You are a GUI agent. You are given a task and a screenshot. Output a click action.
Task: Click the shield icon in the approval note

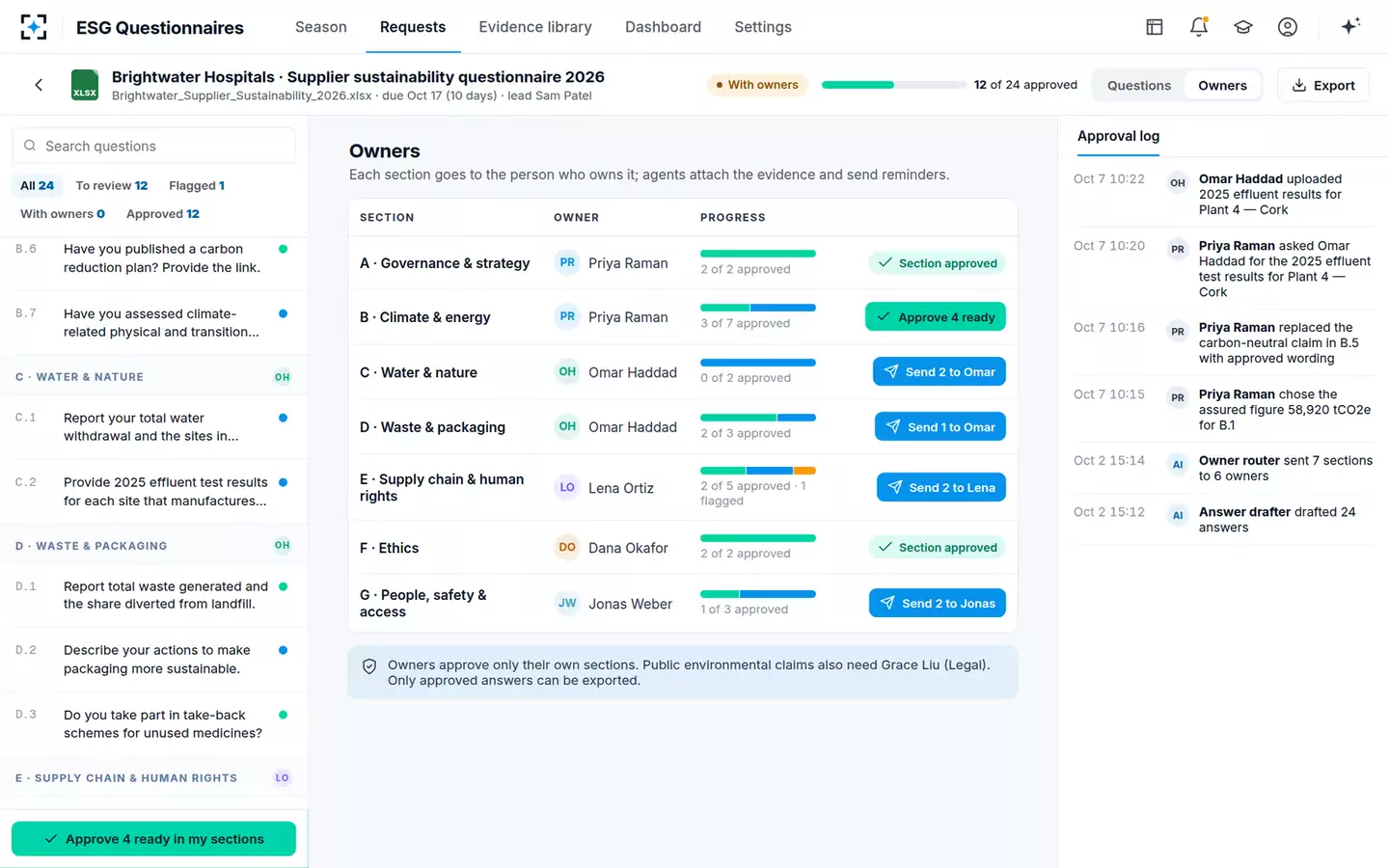pyautogui.click(x=369, y=666)
